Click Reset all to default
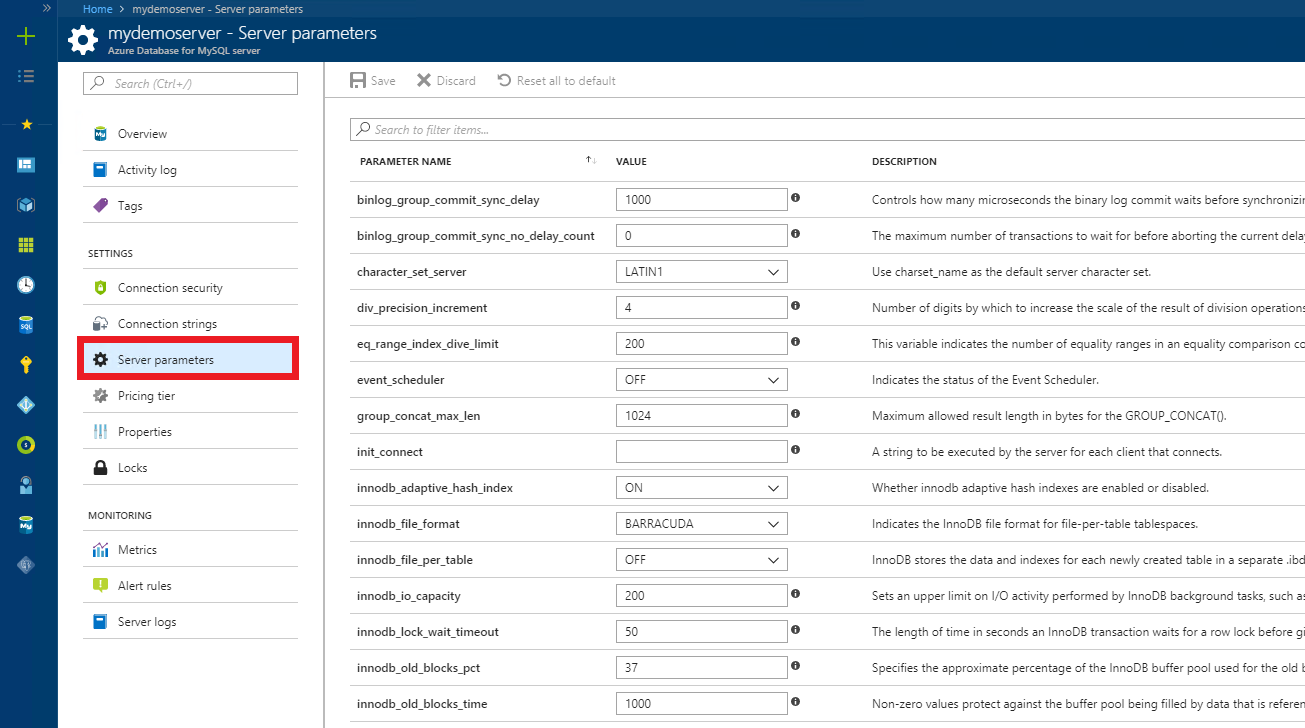 [556, 80]
